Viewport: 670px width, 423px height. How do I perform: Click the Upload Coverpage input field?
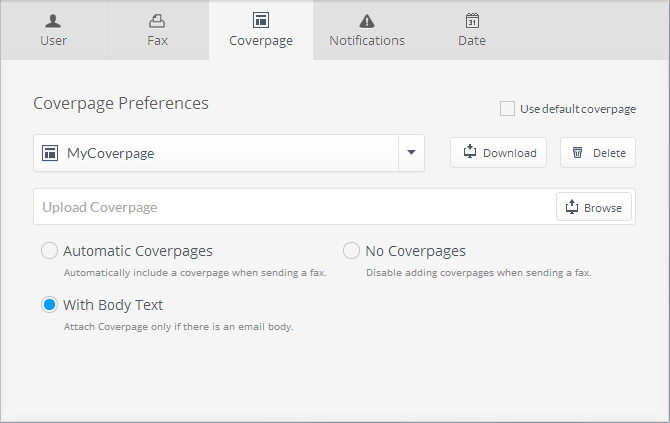295,207
